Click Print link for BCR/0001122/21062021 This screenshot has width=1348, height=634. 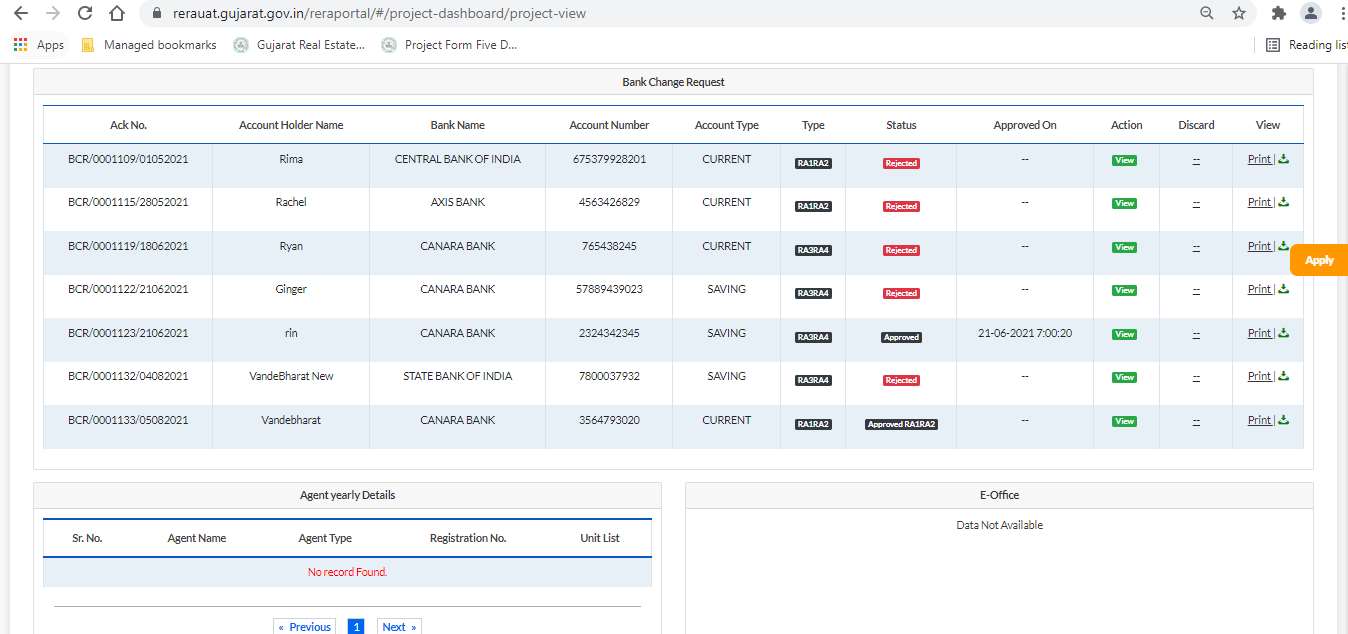coord(1259,289)
